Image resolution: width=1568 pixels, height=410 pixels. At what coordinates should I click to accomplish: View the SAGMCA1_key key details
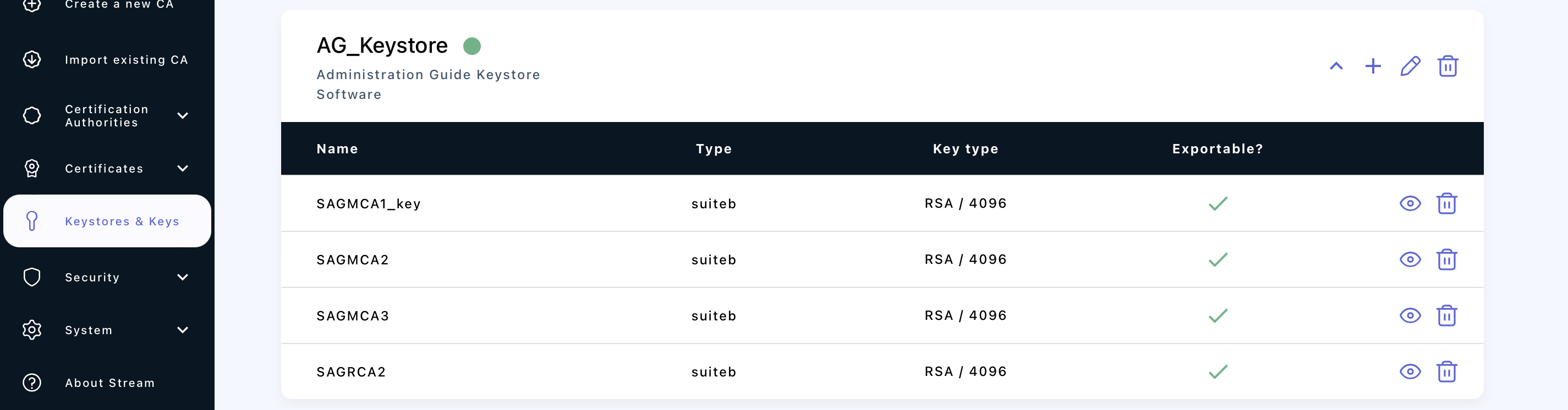click(1410, 203)
